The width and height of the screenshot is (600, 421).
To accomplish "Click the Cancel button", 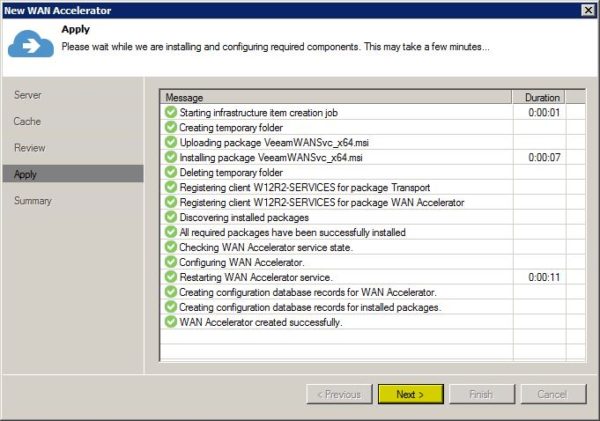I will coord(554,394).
